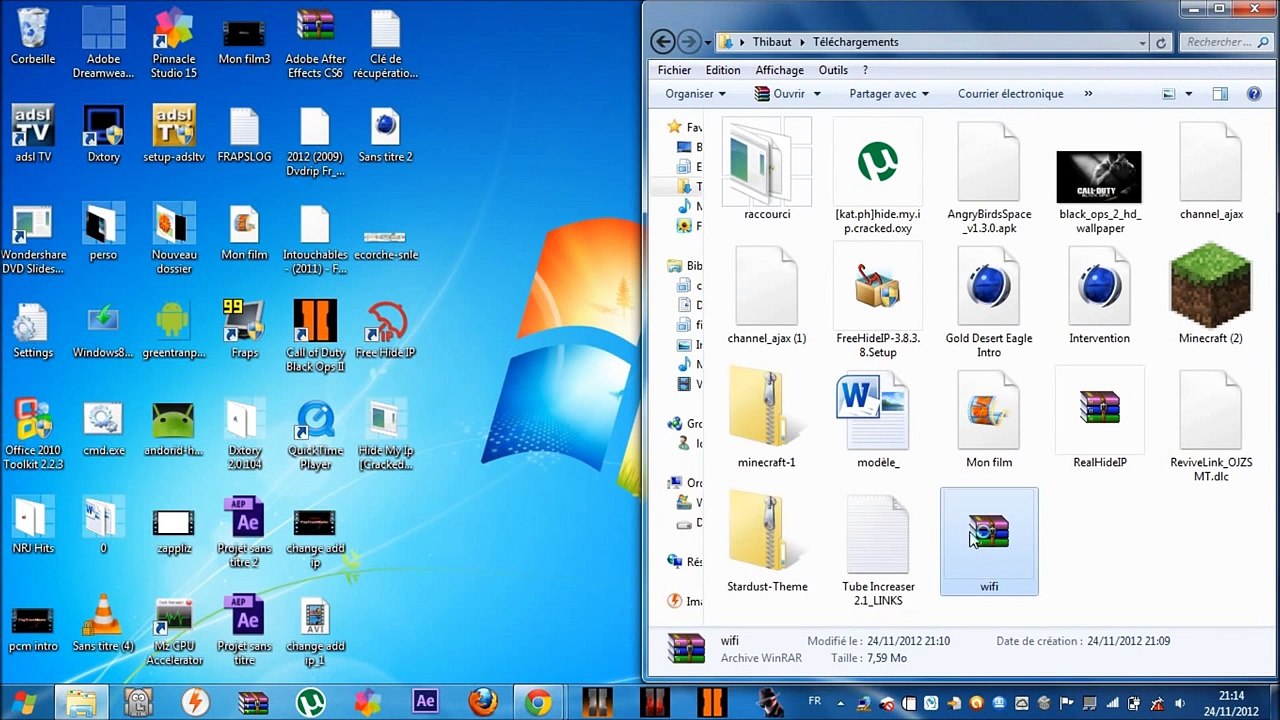Image resolution: width=1280 pixels, height=720 pixels.
Task: Click the Explorer back navigation button
Action: [x=662, y=42]
